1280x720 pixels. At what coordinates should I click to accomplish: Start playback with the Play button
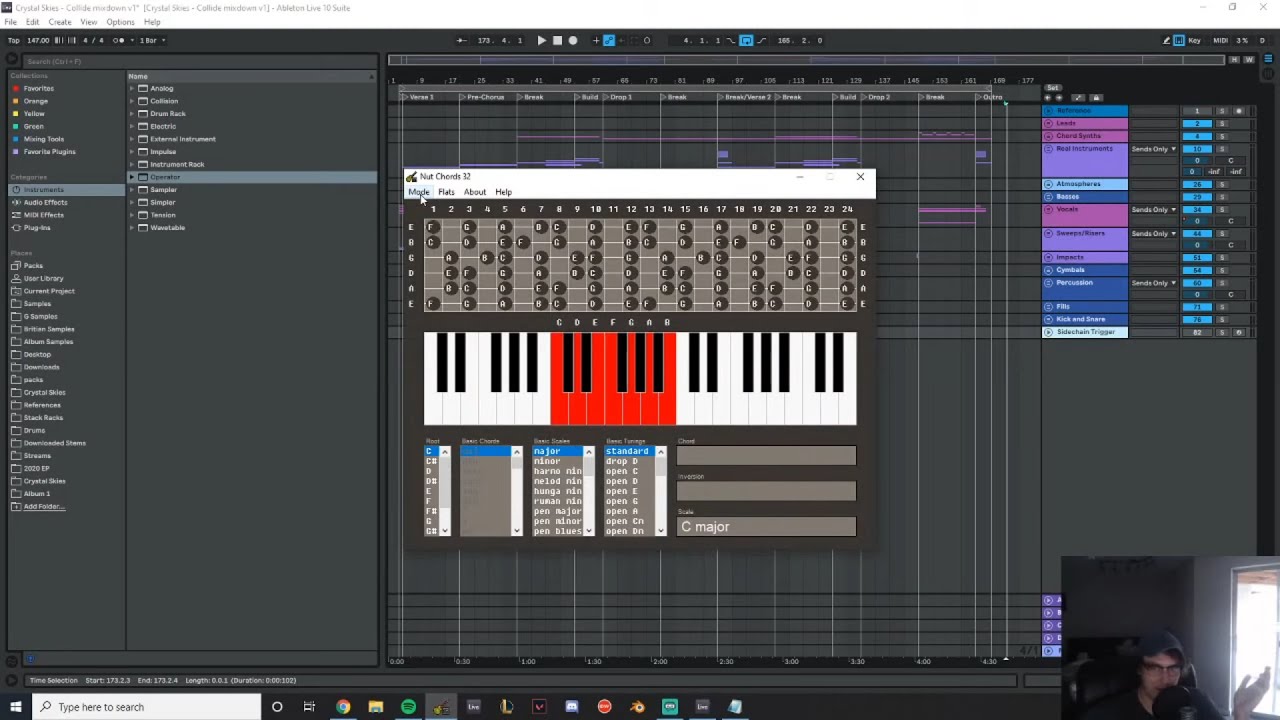point(541,40)
